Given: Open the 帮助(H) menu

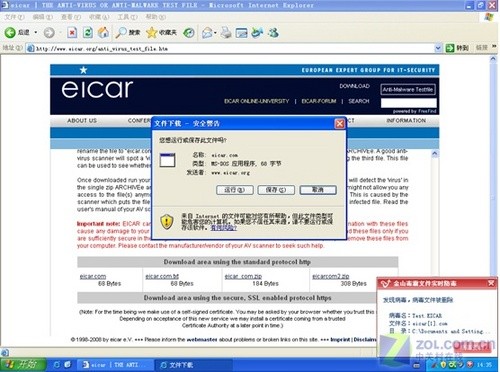Looking at the screenshot, I should coord(155,17).
